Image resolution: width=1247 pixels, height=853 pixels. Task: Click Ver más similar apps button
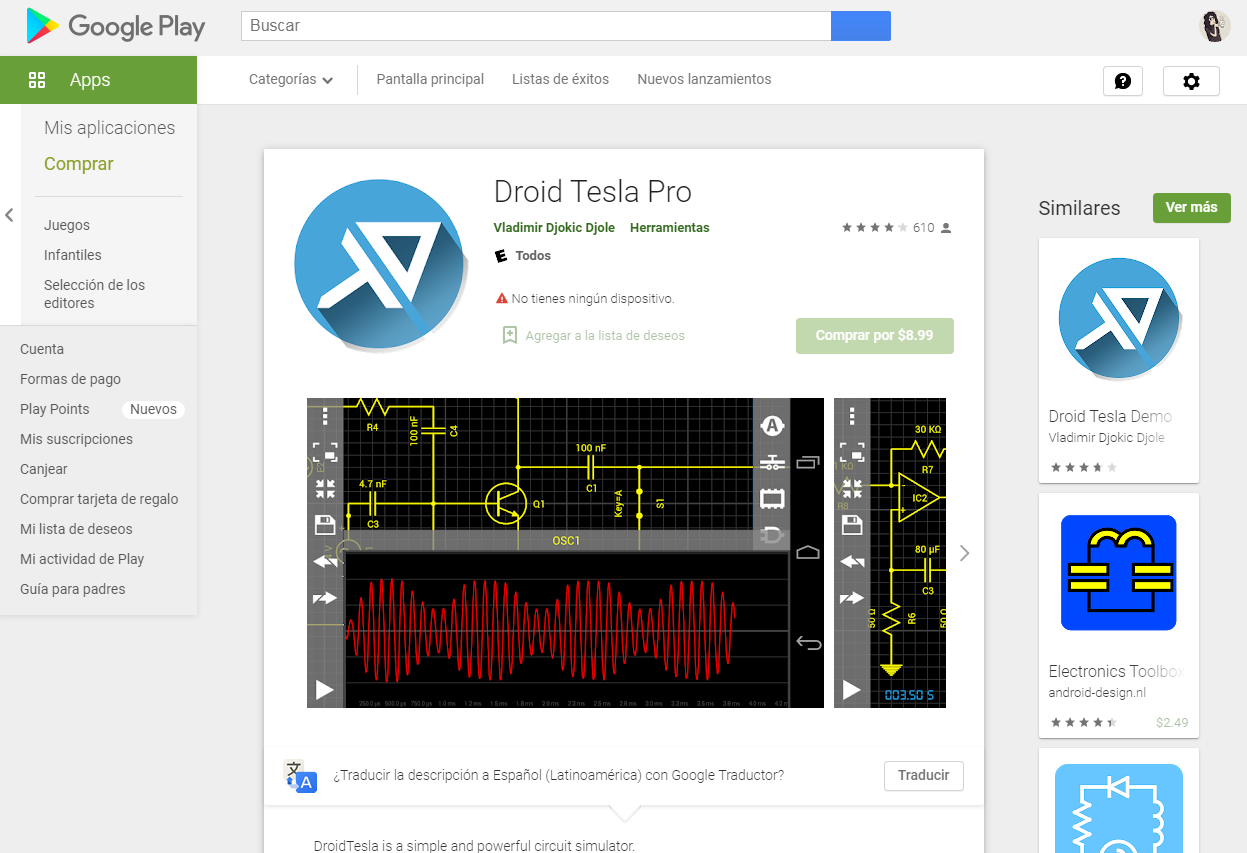click(x=1192, y=207)
